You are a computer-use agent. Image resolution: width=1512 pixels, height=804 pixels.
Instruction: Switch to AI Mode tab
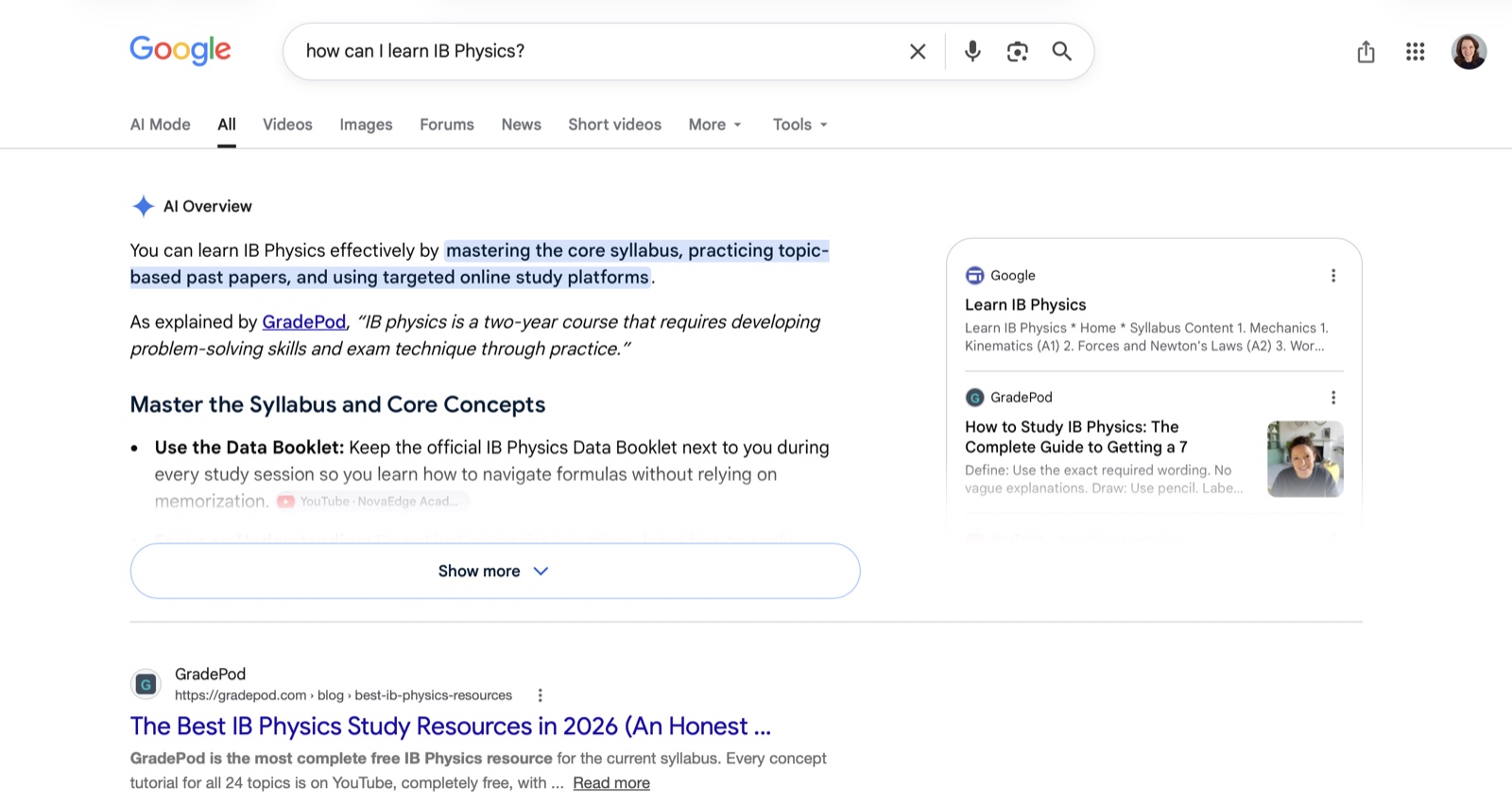[x=161, y=125]
